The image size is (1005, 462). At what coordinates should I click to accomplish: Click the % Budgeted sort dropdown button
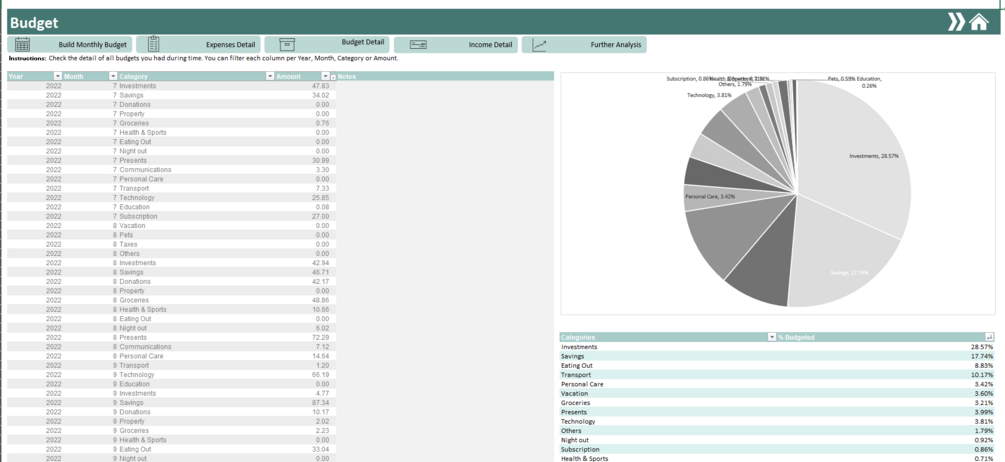pyautogui.click(x=990, y=337)
